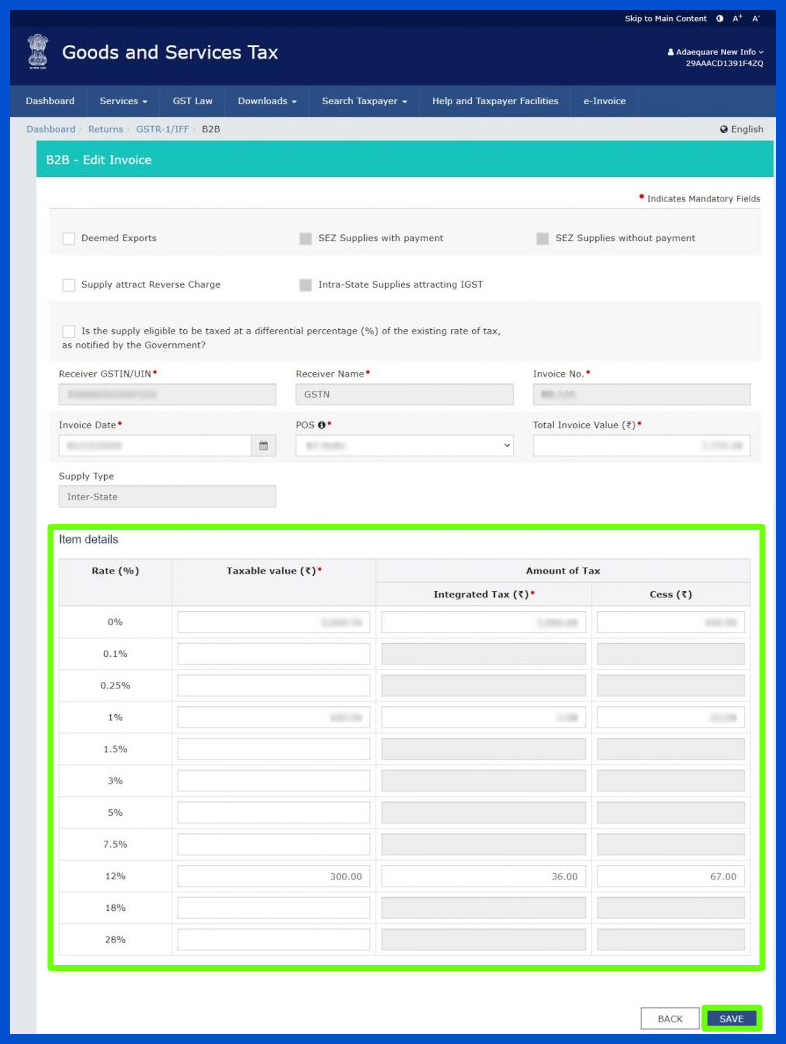Open the Downloads dropdown menu
Viewport: 786px width, 1044px height.
pos(267,101)
